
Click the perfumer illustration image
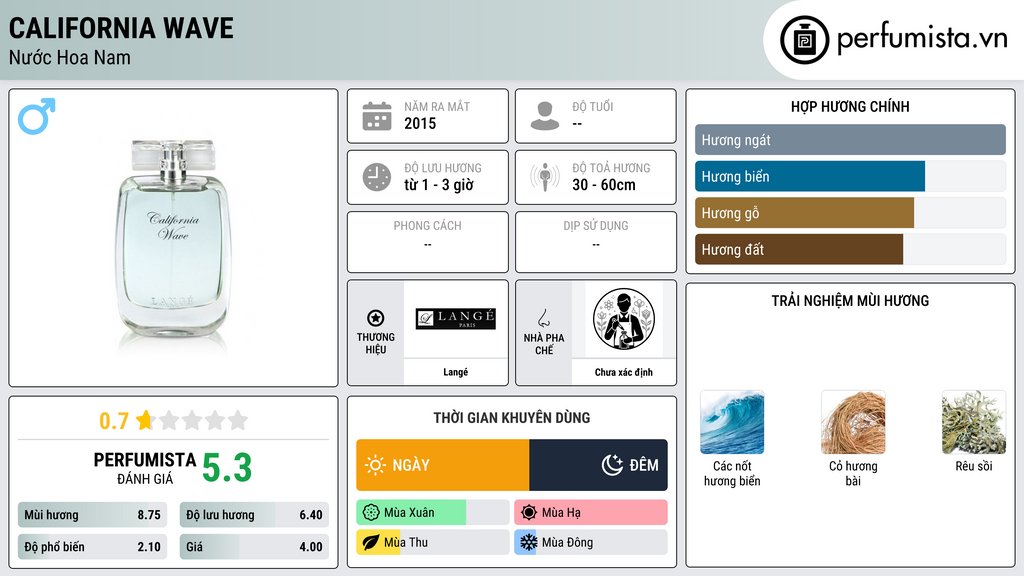click(624, 319)
